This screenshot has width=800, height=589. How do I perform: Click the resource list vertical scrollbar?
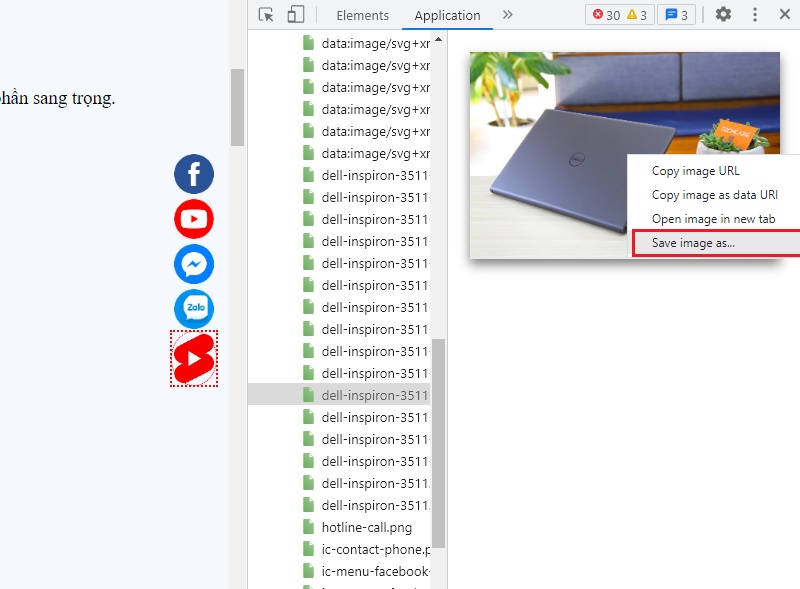[x=438, y=440]
